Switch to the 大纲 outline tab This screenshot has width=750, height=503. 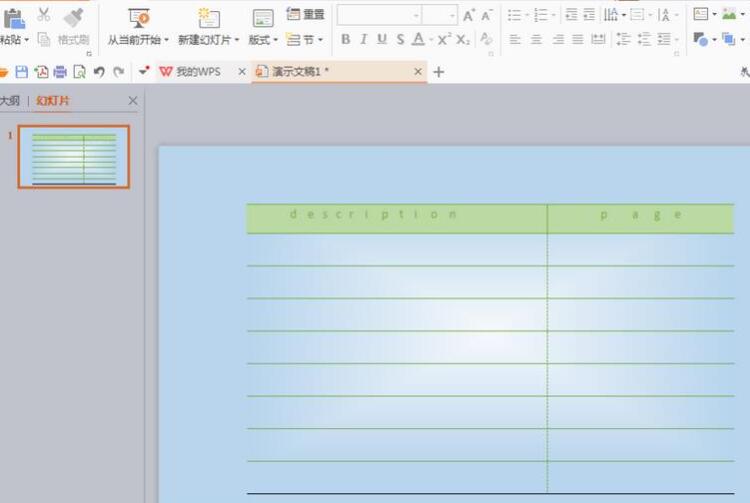(10, 101)
